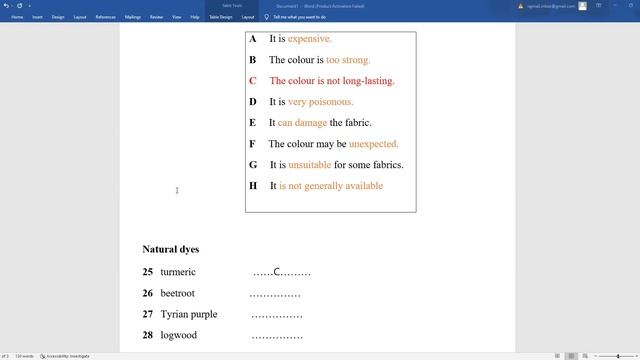
Task: Click the zoom slider handle
Action: click(x=618, y=356)
